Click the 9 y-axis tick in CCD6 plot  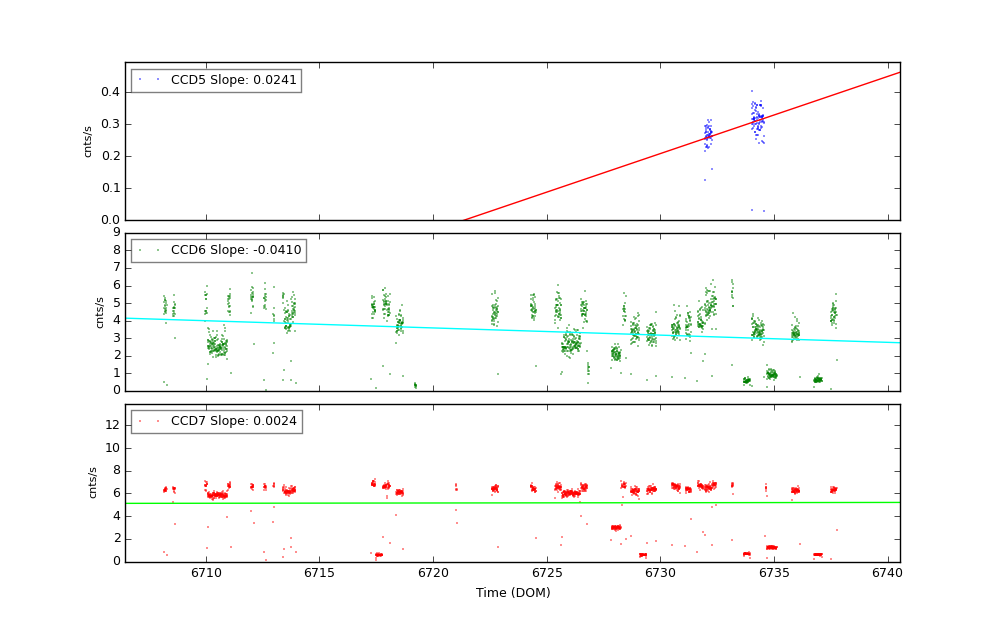tap(117, 232)
